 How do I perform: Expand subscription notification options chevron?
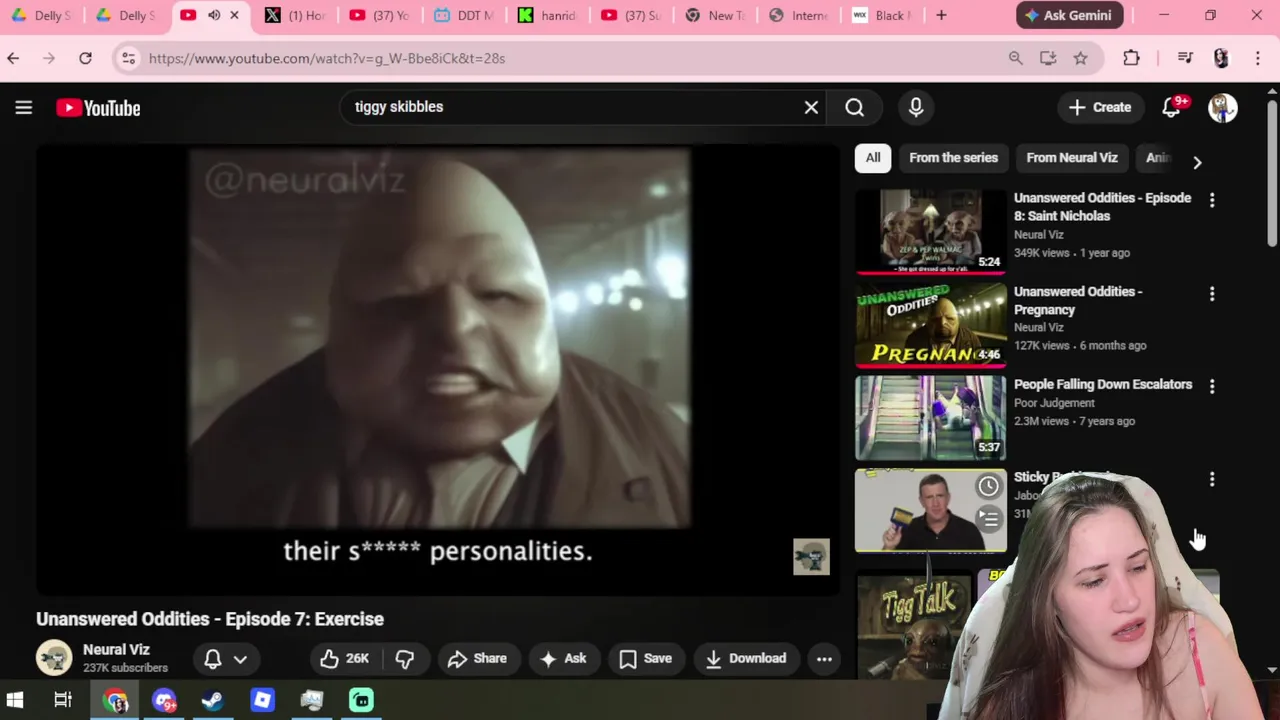click(240, 659)
